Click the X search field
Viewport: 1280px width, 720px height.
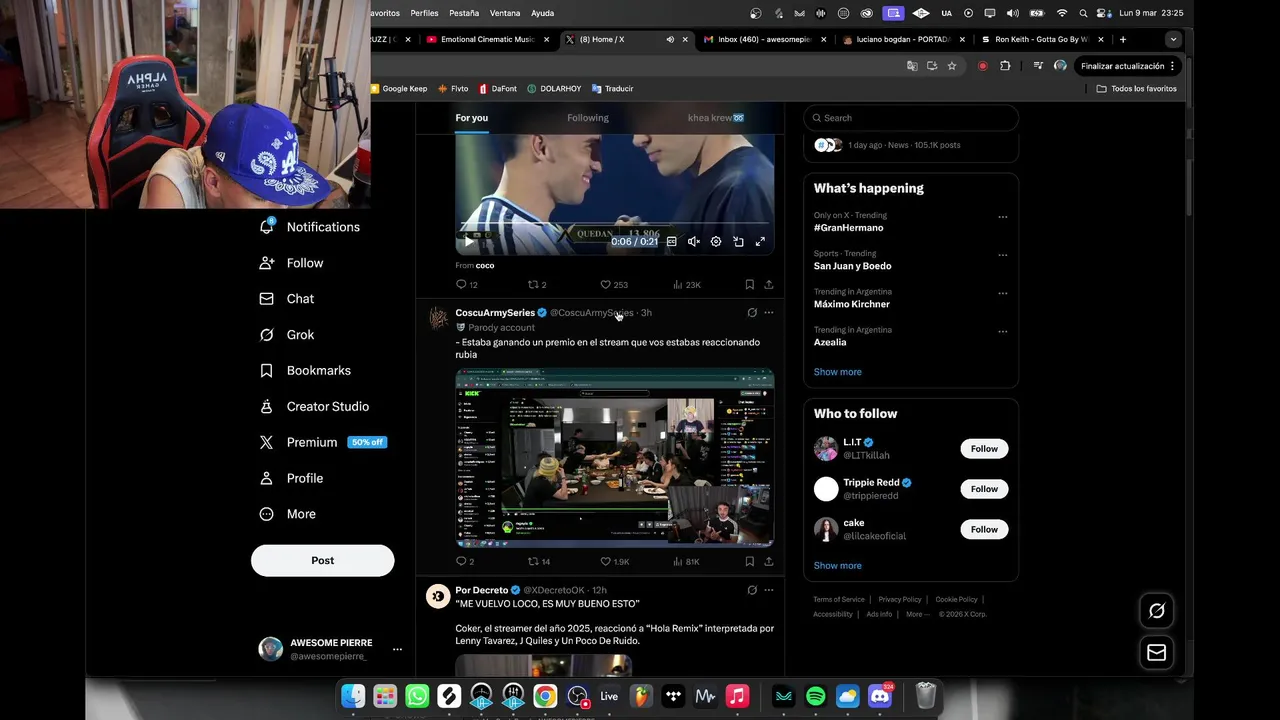(x=911, y=118)
